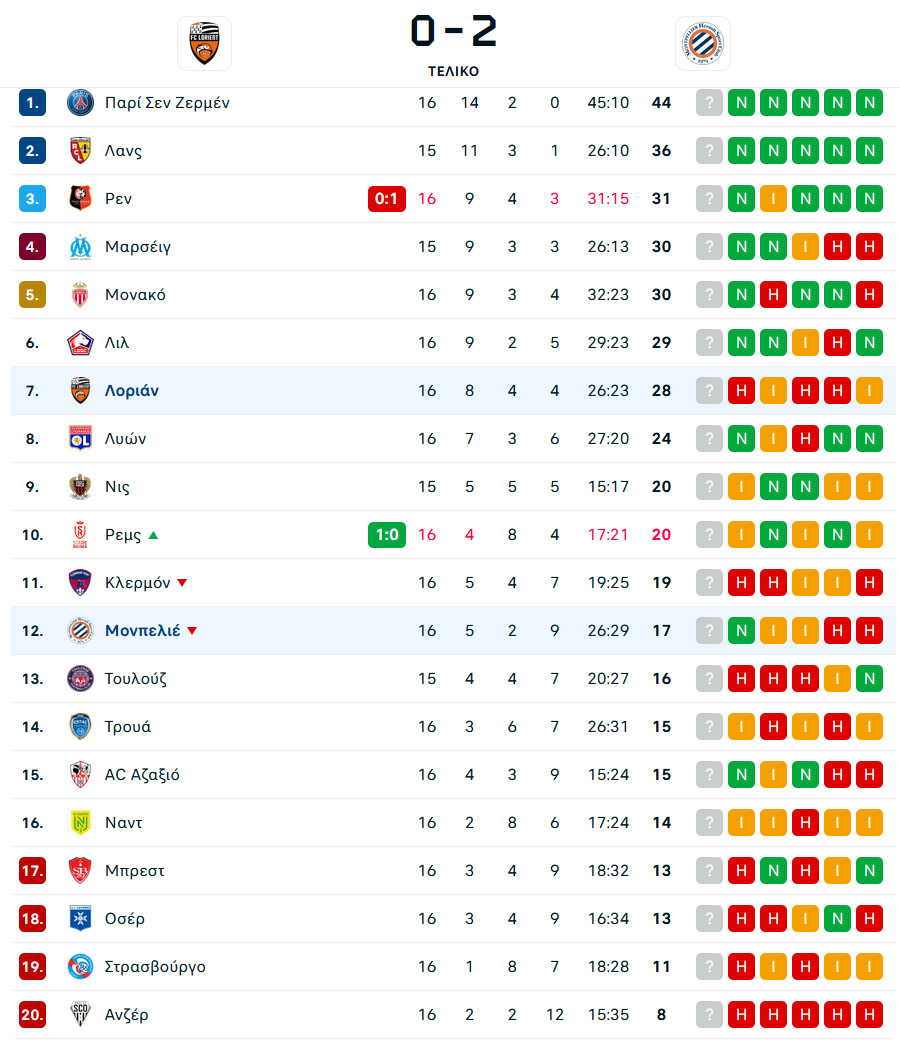This screenshot has height=1040, width=900.
Task: Select the Μονπελιέ team name
Action: pyautogui.click(x=143, y=630)
